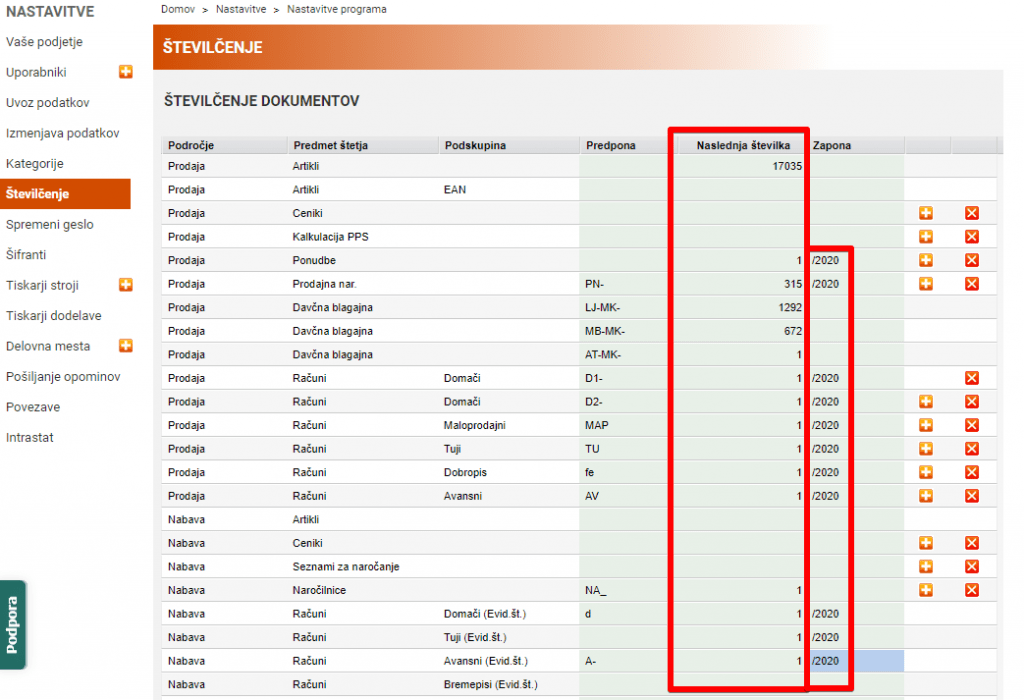
Task: Open Tiskarji stroji settings
Action: click(x=42, y=285)
